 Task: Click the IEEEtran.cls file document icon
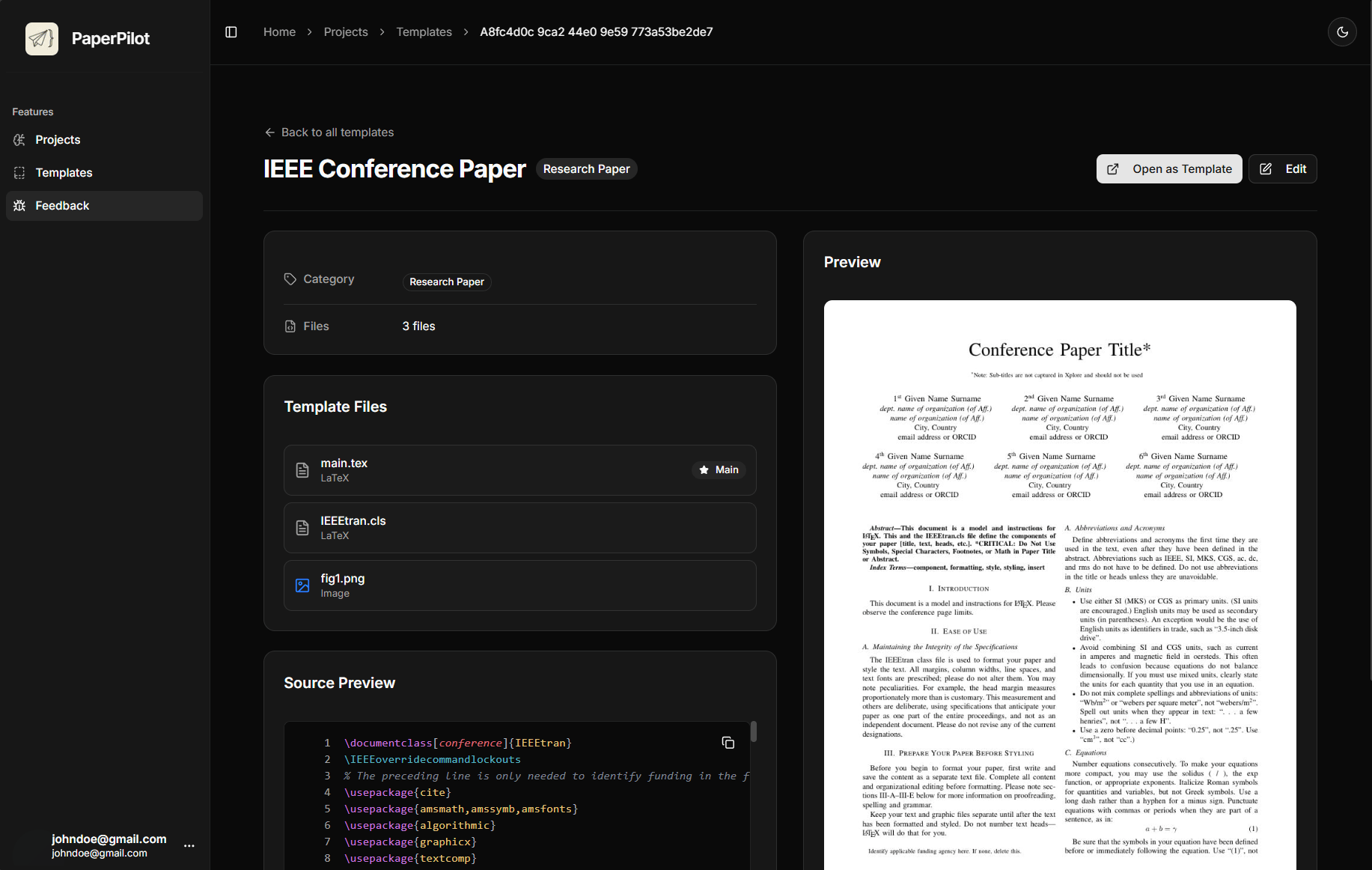coord(302,528)
